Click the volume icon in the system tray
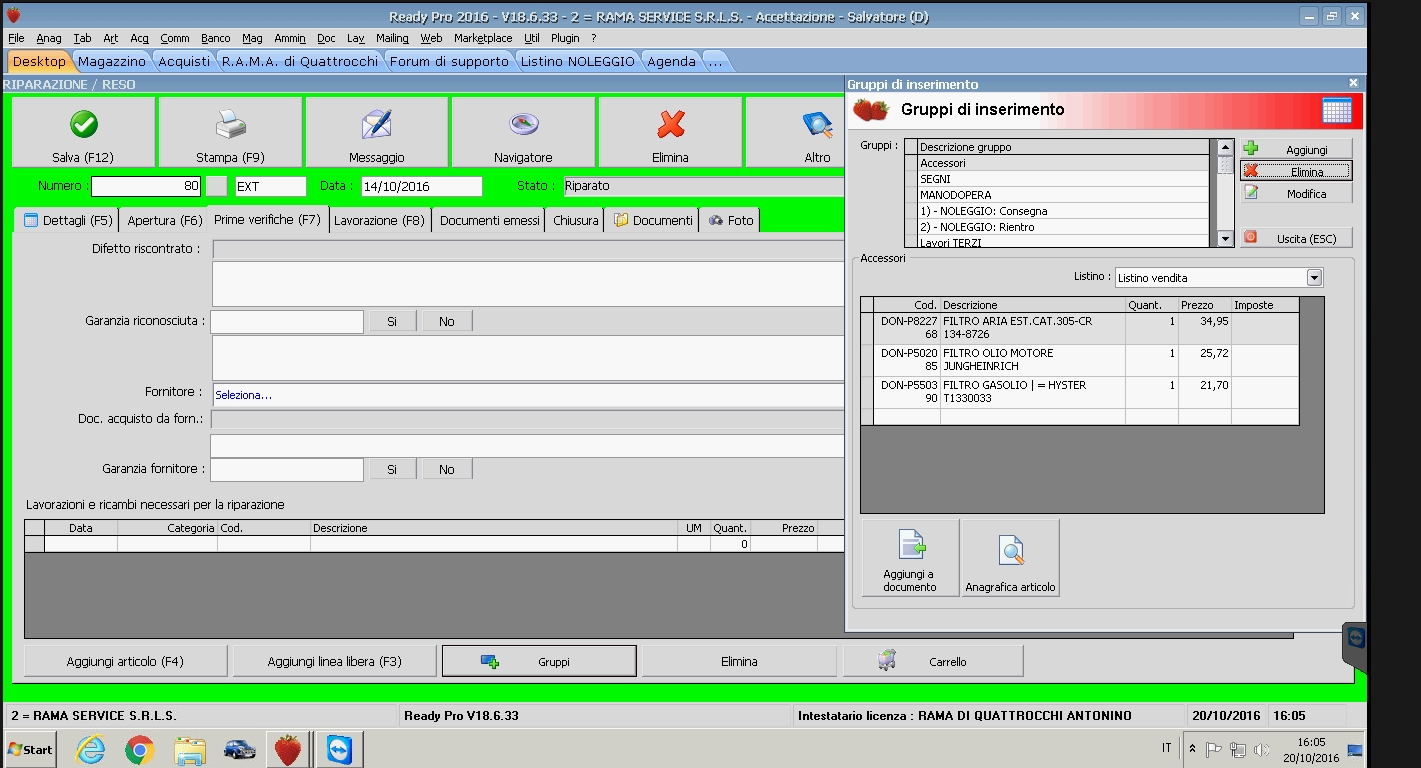 coord(1262,749)
